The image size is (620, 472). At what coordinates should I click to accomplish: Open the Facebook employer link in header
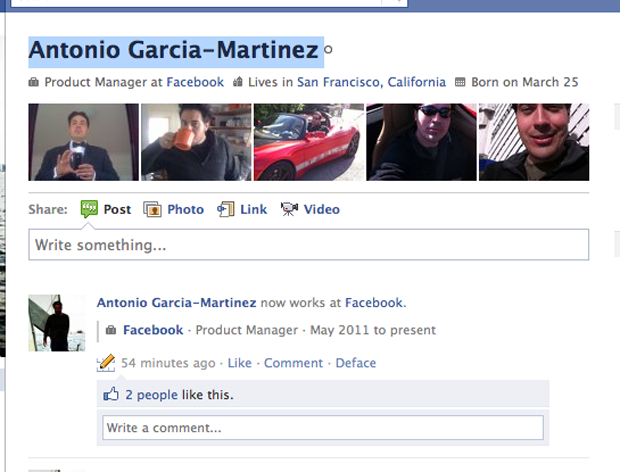click(x=195, y=82)
